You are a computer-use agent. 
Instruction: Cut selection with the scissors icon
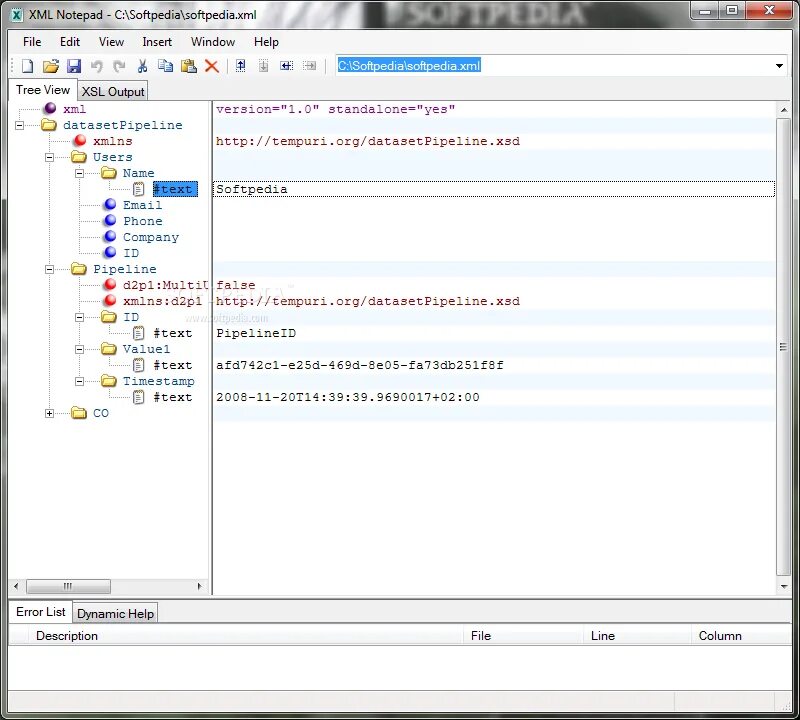(142, 66)
